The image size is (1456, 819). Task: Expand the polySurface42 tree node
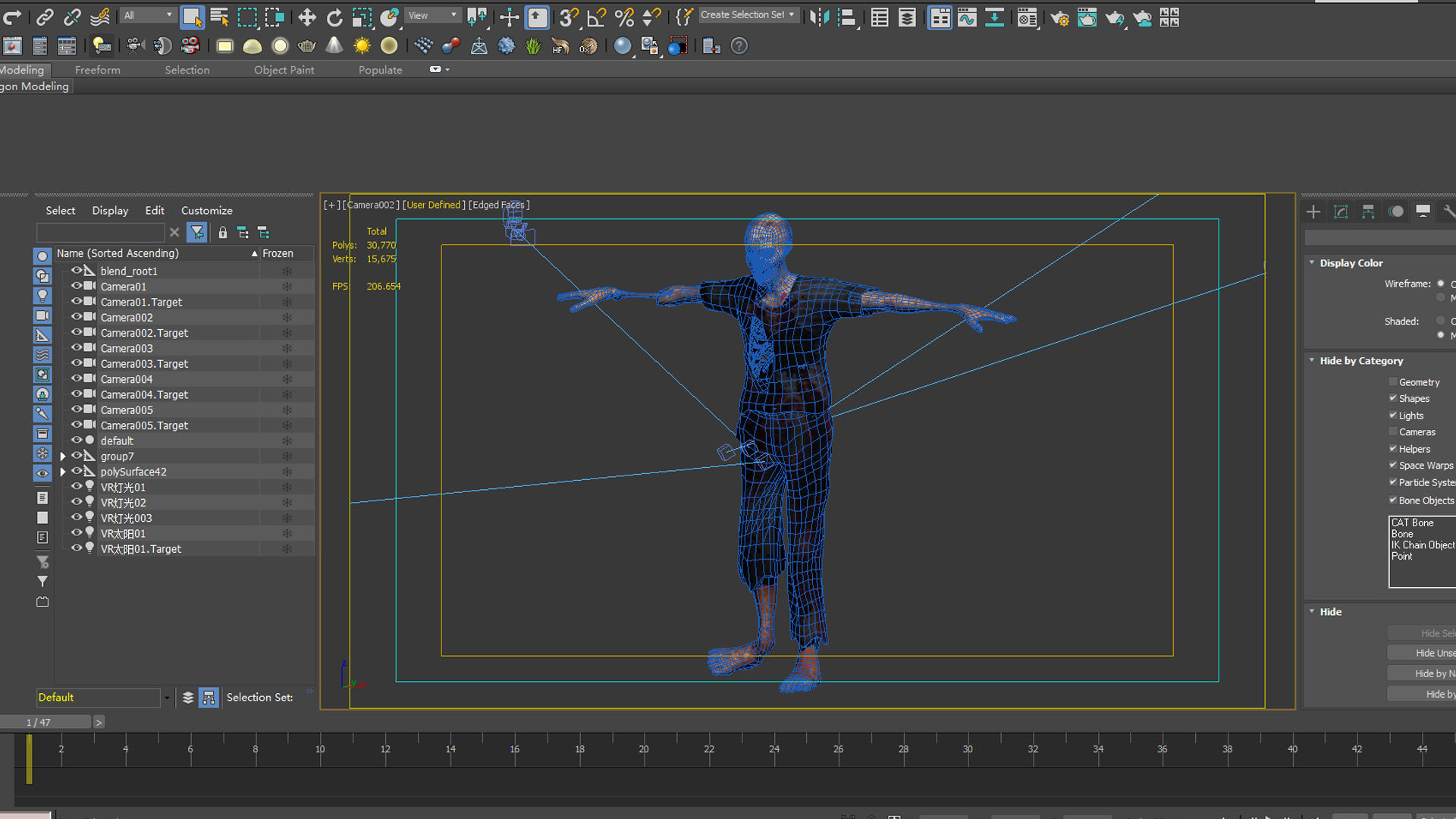pyautogui.click(x=63, y=472)
